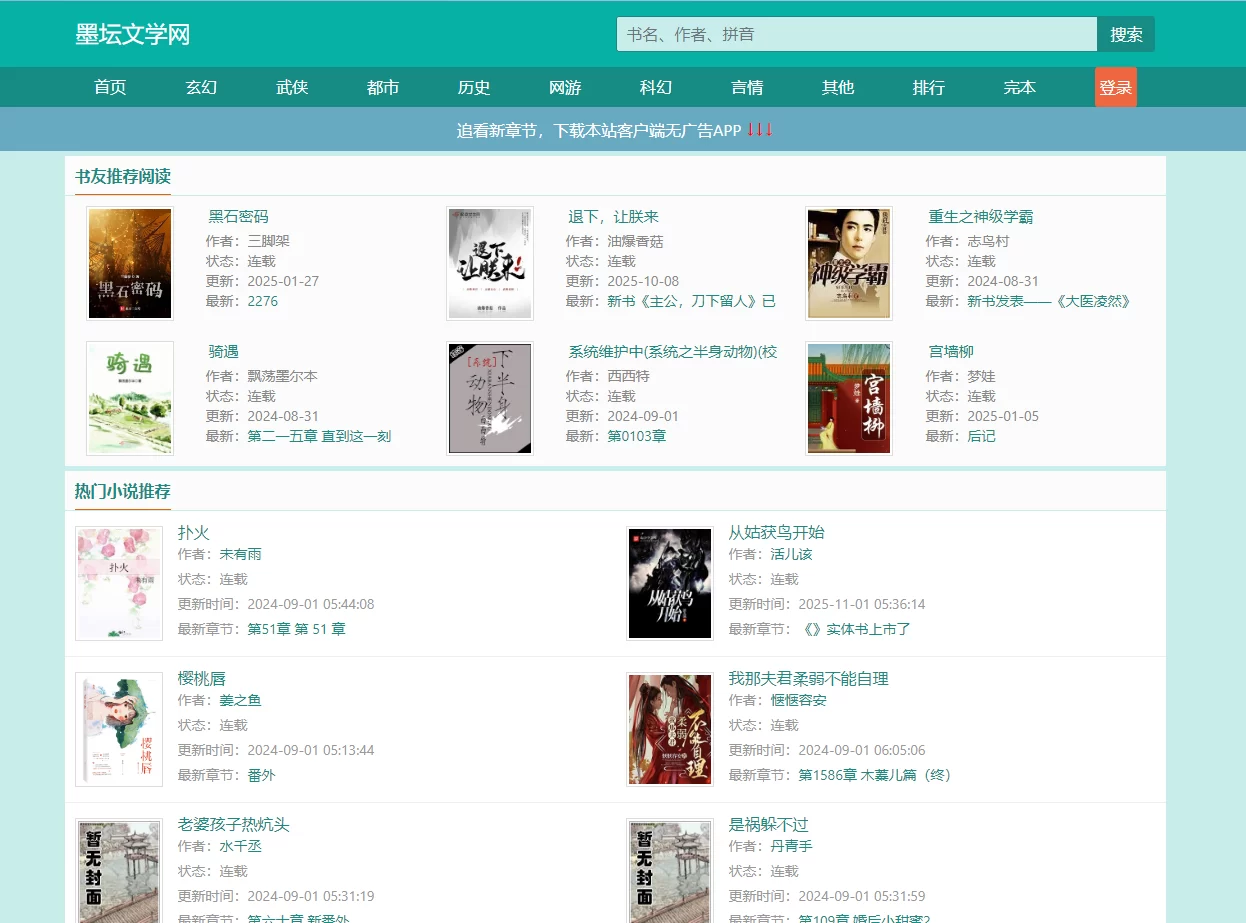Image resolution: width=1246 pixels, height=923 pixels.
Task: Click the 扑火 floral cover image
Action: [x=119, y=583]
